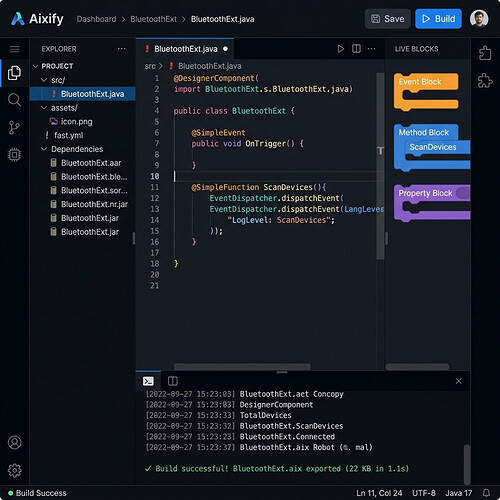Collapse the PROJECT section
The image size is (500, 500).
coord(35,66)
